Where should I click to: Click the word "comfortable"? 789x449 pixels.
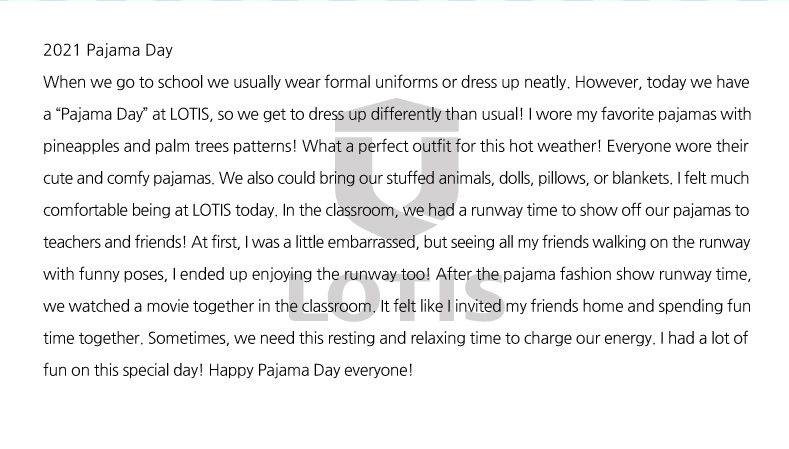click(85, 210)
